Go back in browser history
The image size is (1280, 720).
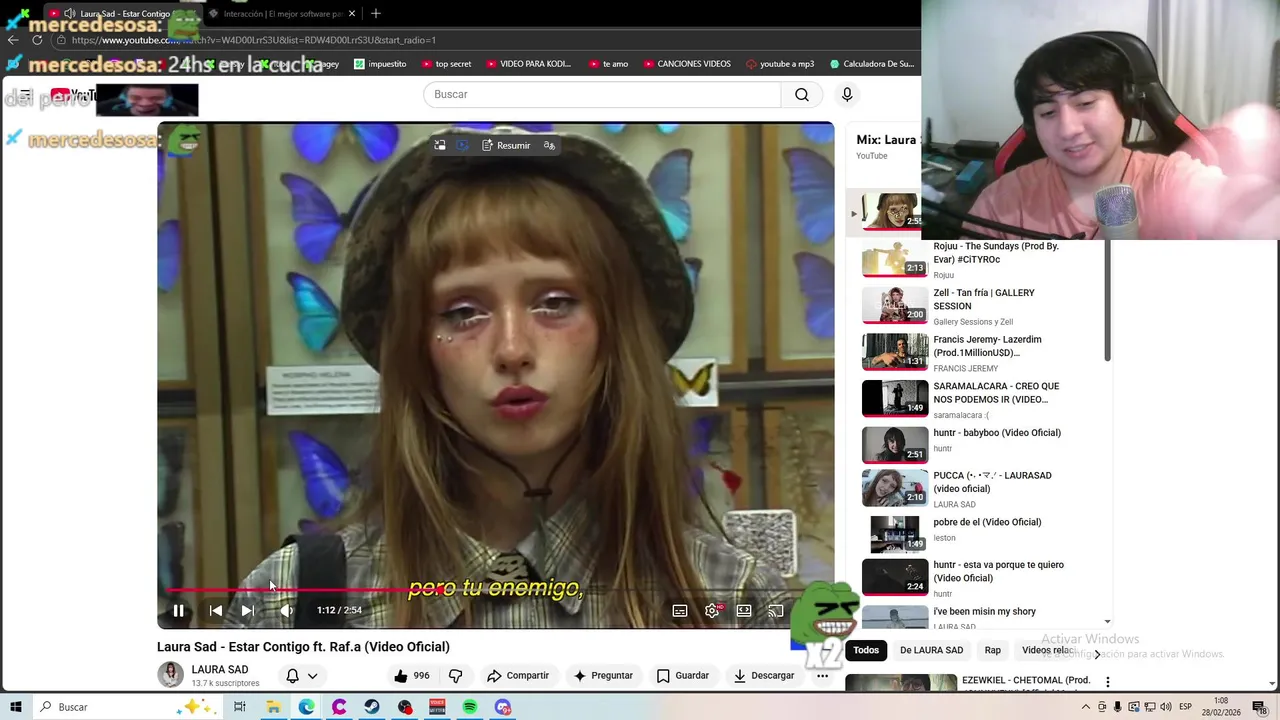(x=12, y=40)
